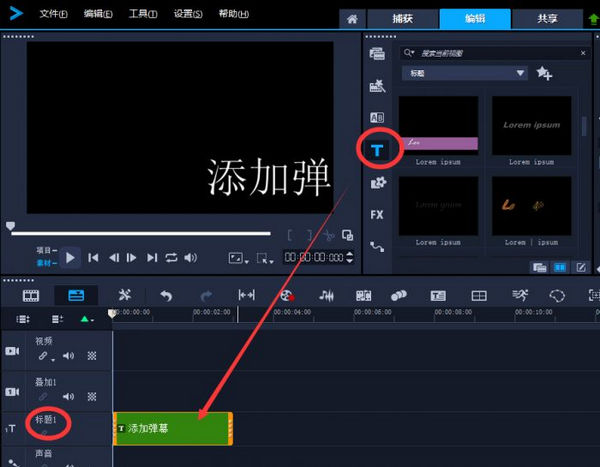Image resolution: width=600 pixels, height=467 pixels.
Task: Open the 设置 menu
Action: coord(188,14)
